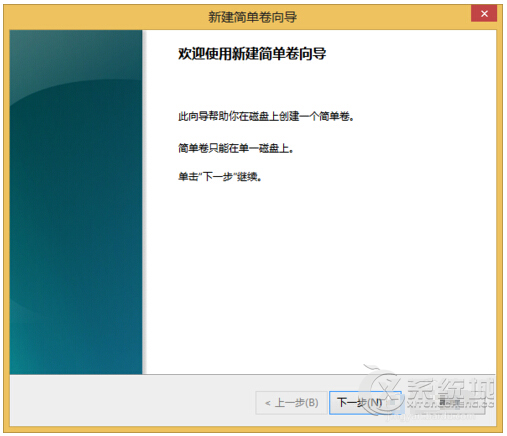
Task: Click the 取消 button behind the watermark
Action: point(448,403)
